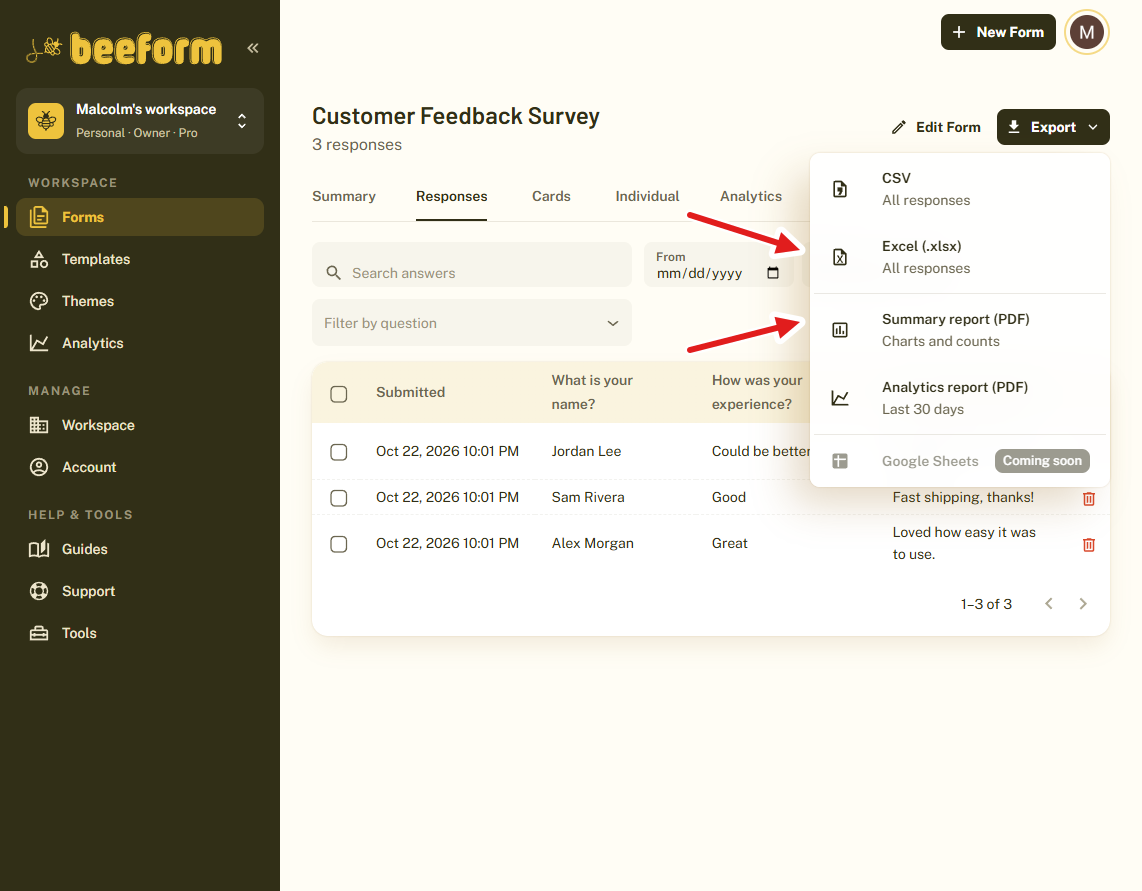Delete the Alex Morgan response

point(1089,544)
